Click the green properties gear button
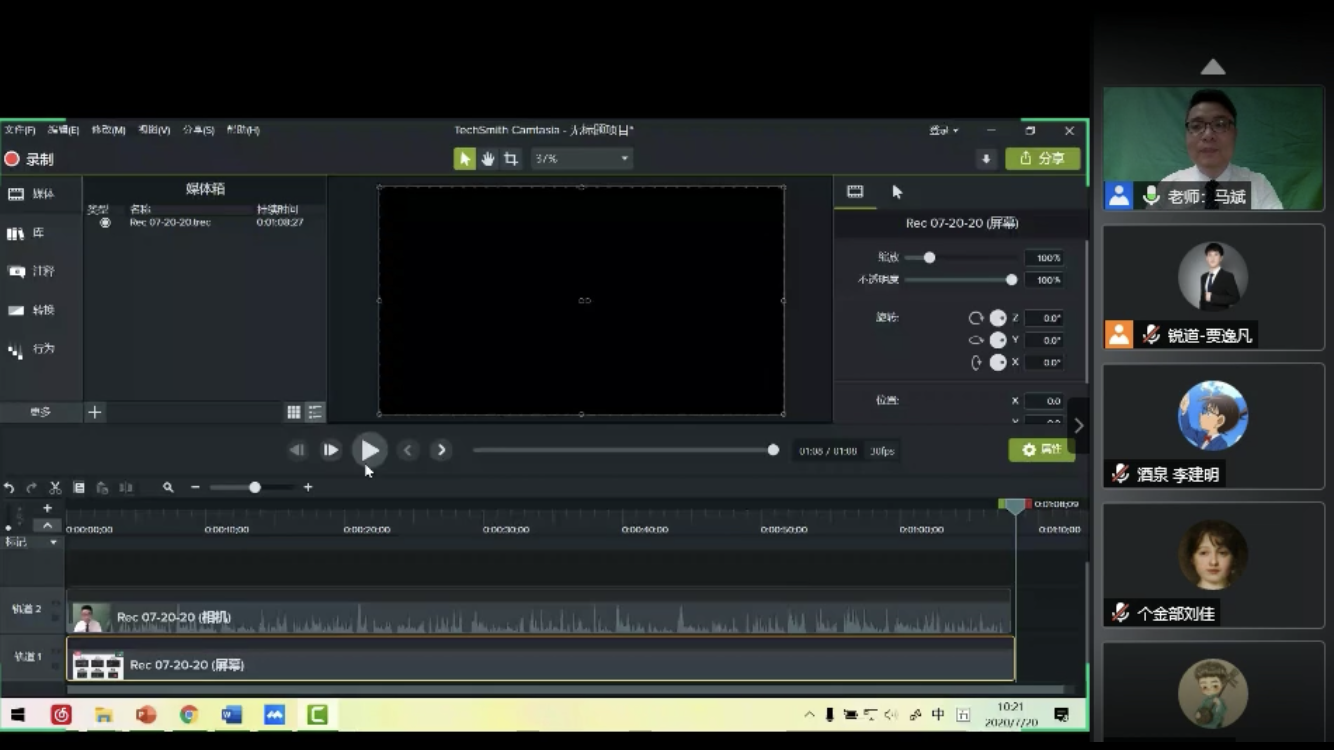This screenshot has height=750, width=1334. (1042, 450)
